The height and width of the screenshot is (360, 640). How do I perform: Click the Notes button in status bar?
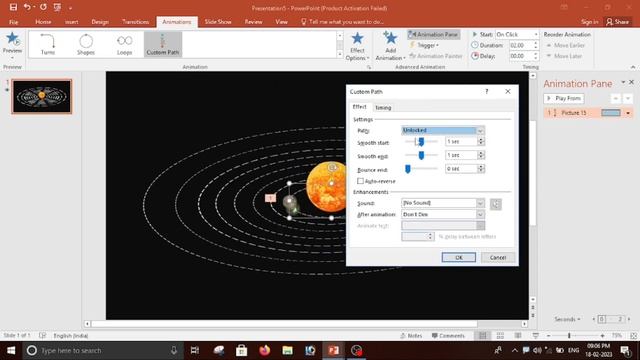pos(411,336)
